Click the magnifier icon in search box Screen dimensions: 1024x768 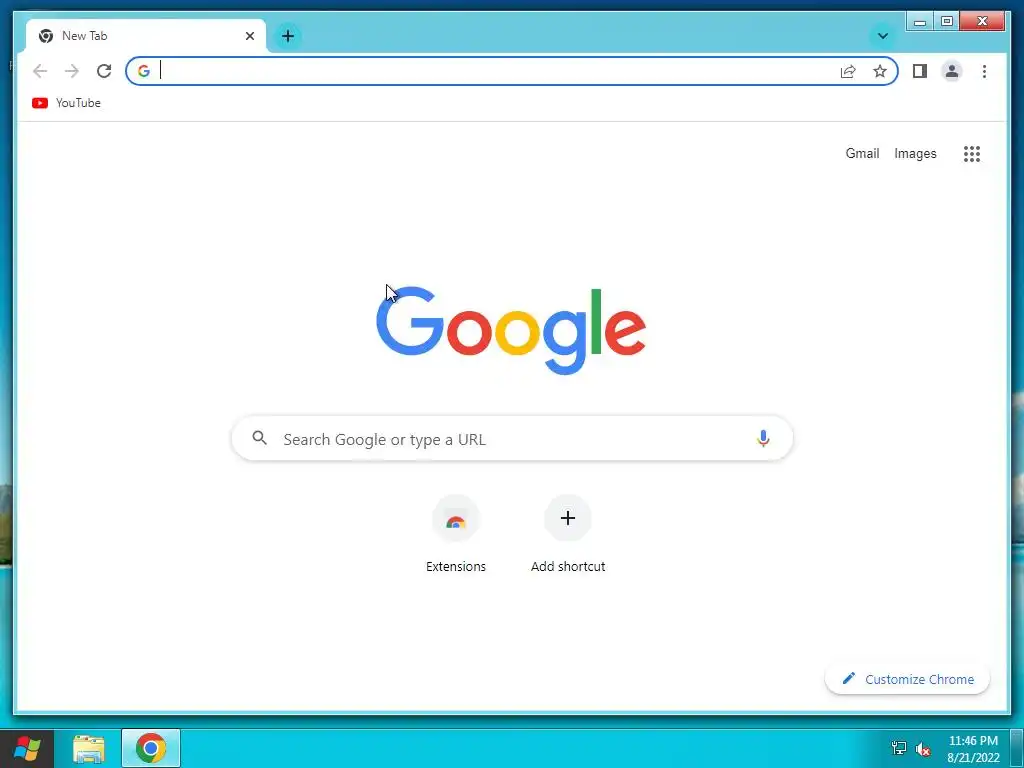260,438
